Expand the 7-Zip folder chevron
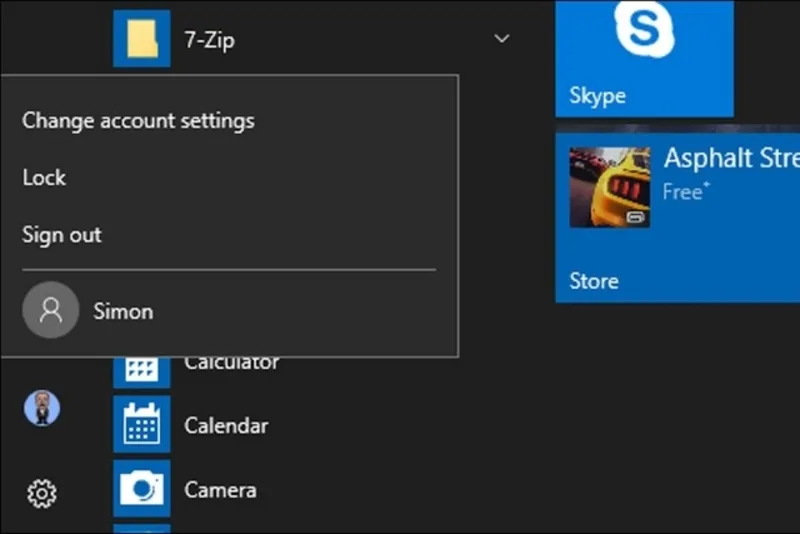This screenshot has width=800, height=534. pyautogui.click(x=502, y=39)
